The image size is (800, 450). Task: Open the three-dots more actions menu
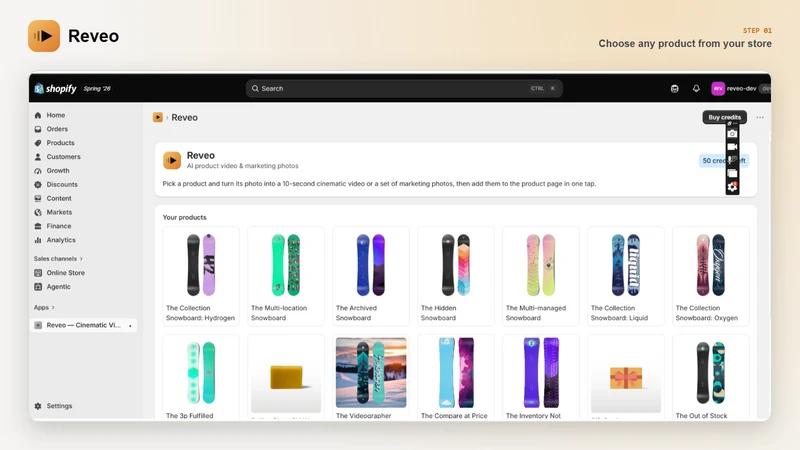760,117
